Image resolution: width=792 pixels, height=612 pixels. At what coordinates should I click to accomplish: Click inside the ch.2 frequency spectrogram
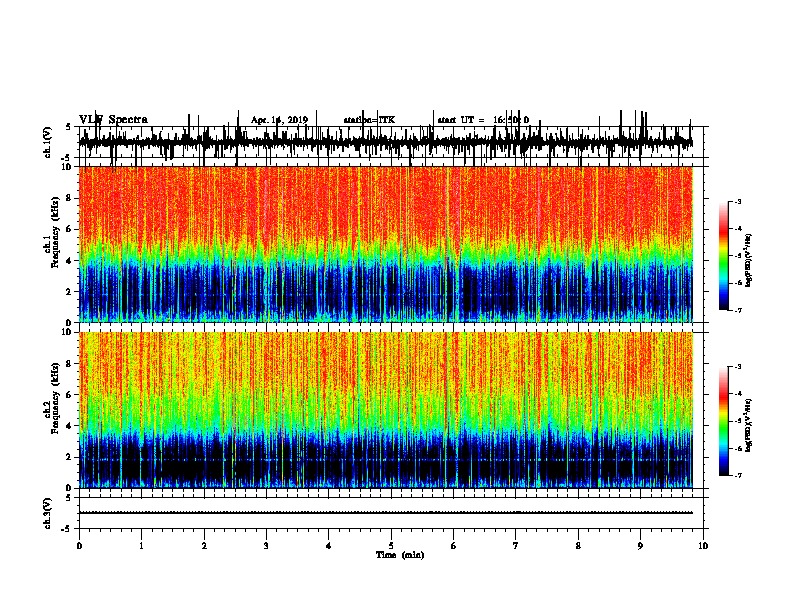[386, 410]
